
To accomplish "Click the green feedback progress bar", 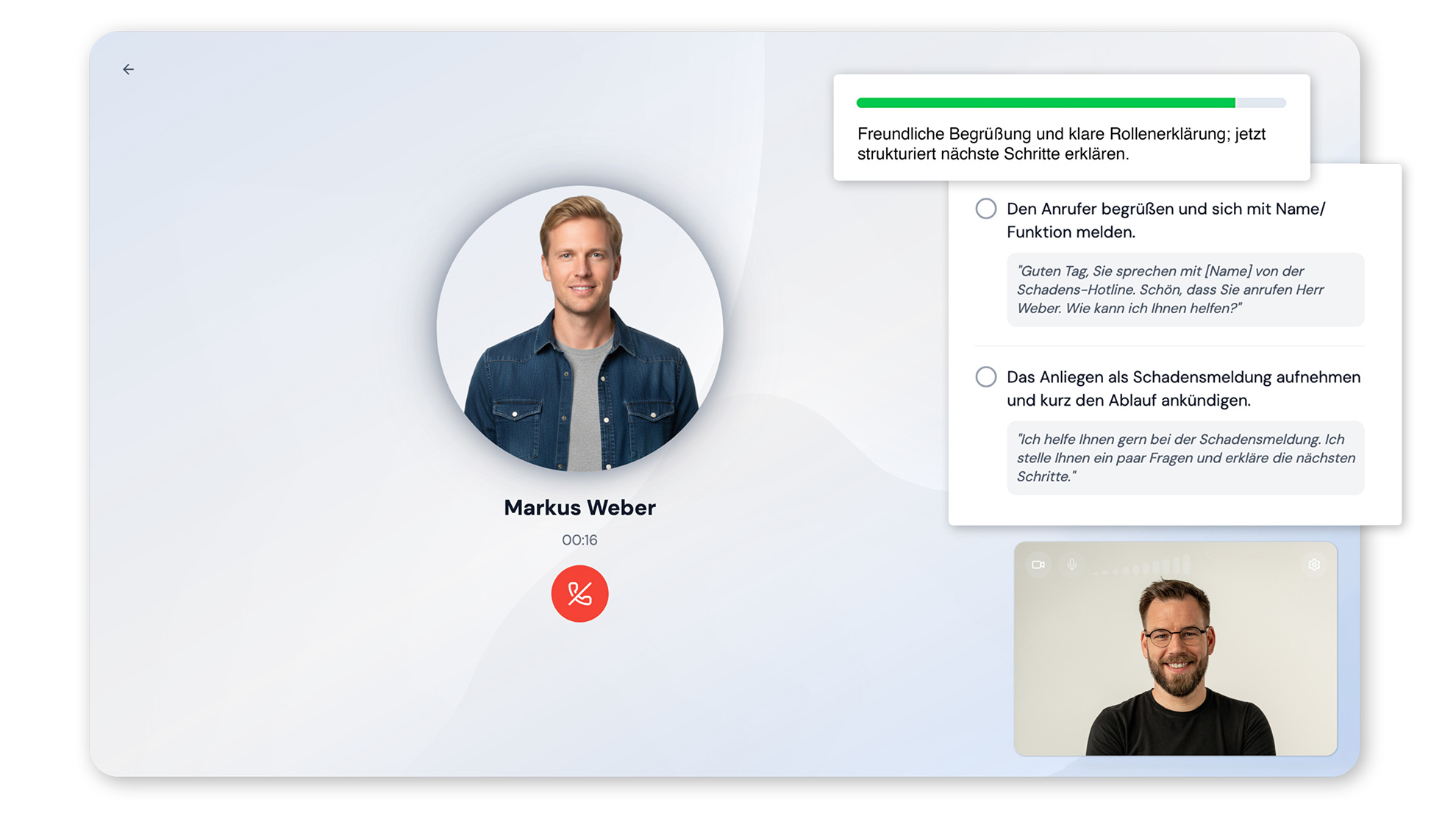I will (x=1046, y=103).
